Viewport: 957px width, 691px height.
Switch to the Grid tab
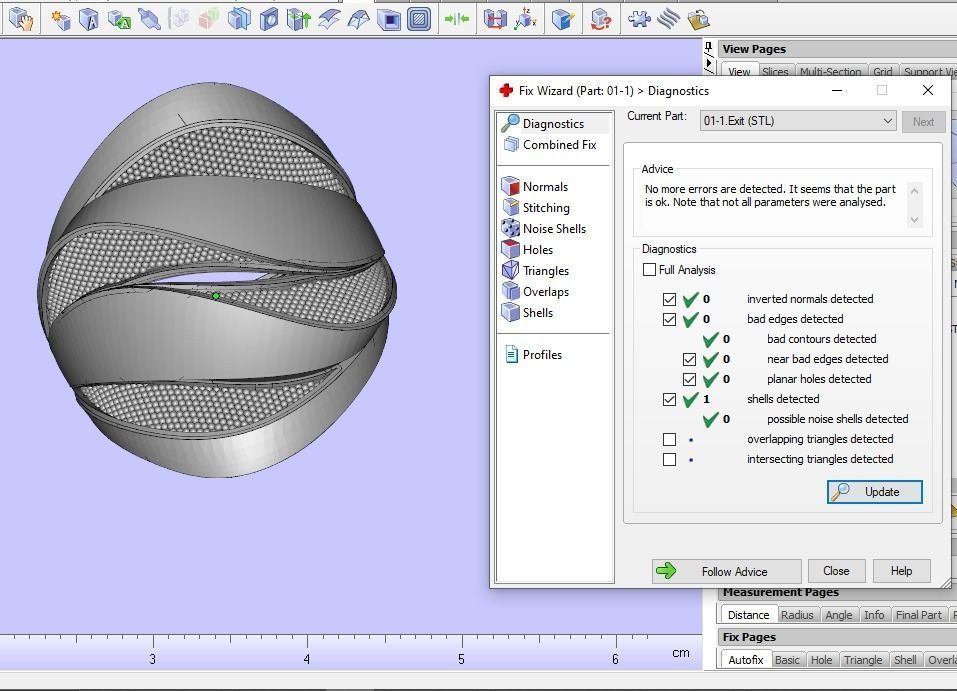click(x=883, y=71)
